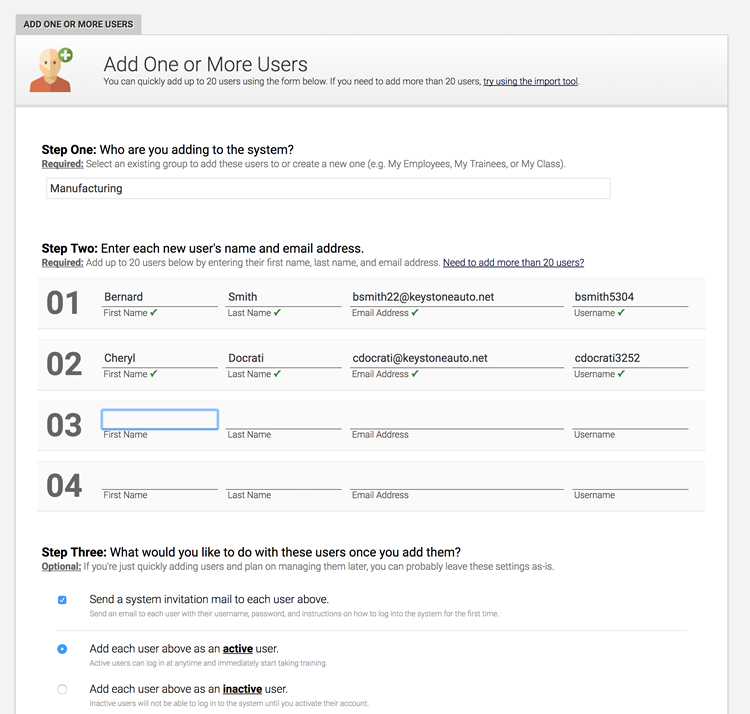The width and height of the screenshot is (750, 714).
Task: Toggle the system invitation mail checkbox
Action: click(62, 600)
